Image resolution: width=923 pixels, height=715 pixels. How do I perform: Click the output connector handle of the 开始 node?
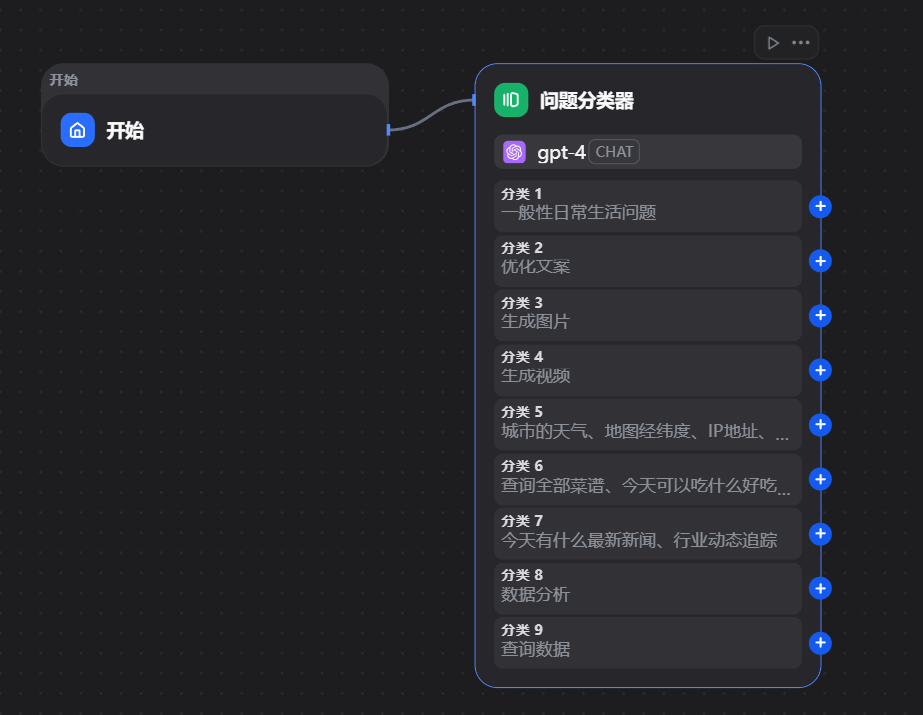[388, 130]
